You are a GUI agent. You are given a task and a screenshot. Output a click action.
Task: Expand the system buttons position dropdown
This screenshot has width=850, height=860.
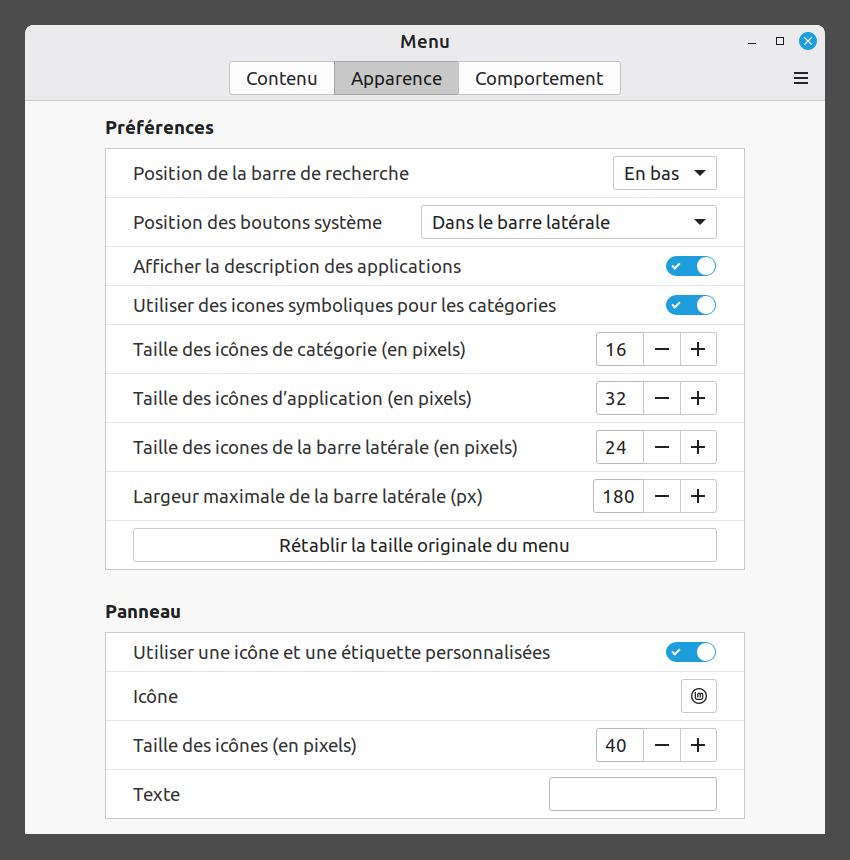(x=568, y=222)
